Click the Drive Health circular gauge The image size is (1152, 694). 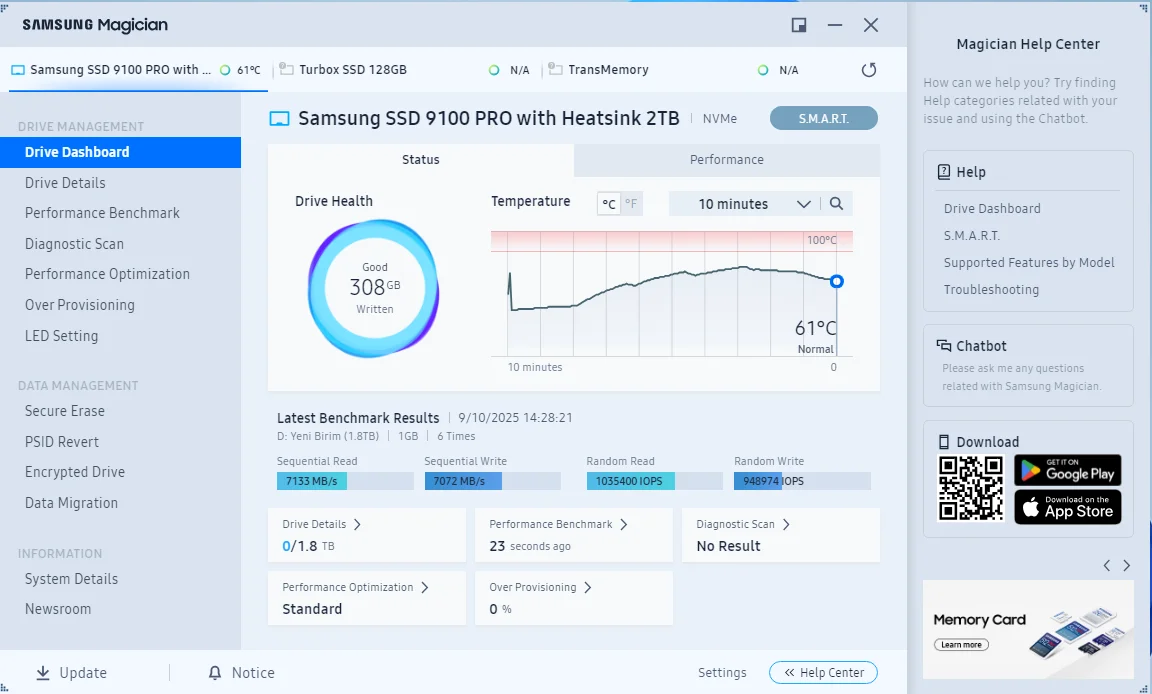pyautogui.click(x=374, y=289)
